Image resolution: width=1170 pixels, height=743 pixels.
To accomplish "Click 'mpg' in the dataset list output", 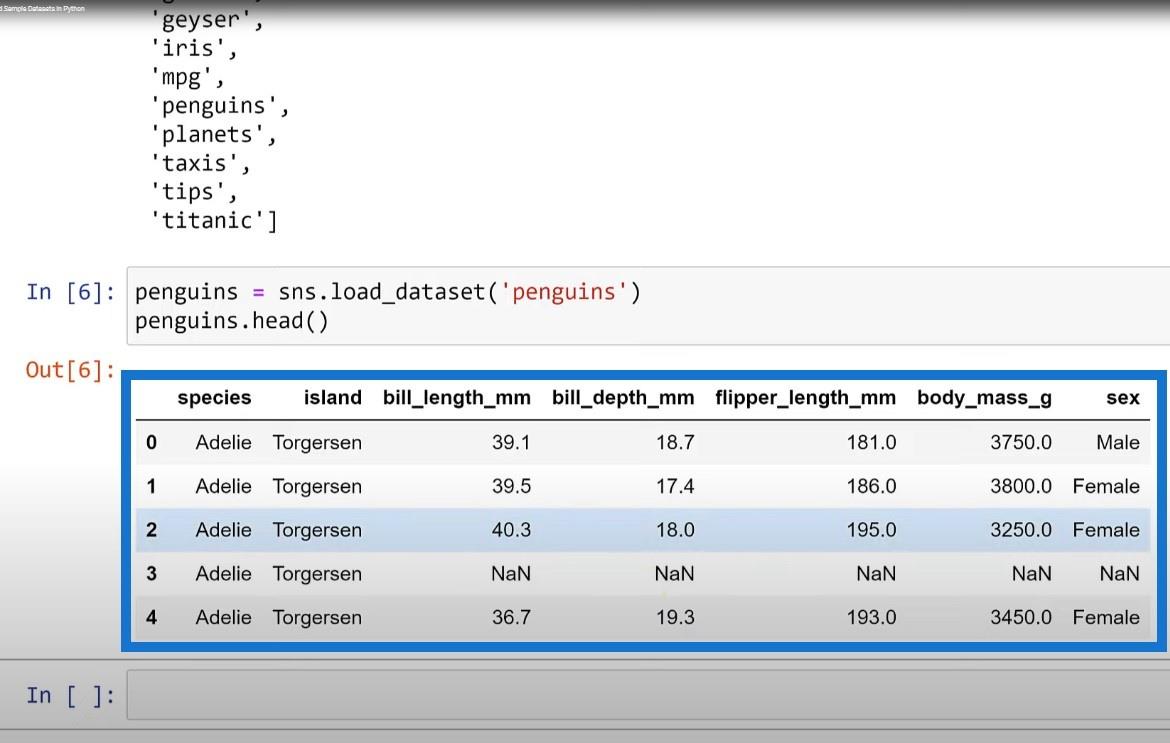I will pos(187,78).
